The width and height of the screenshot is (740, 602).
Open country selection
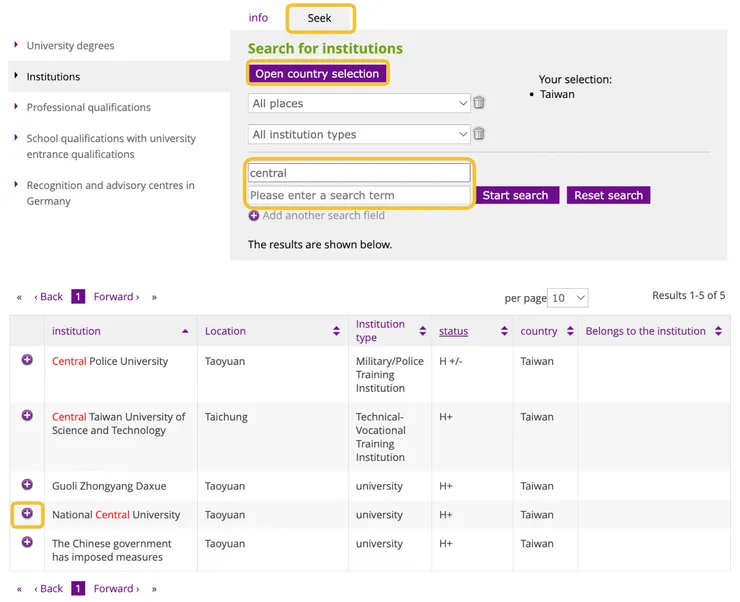point(317,73)
